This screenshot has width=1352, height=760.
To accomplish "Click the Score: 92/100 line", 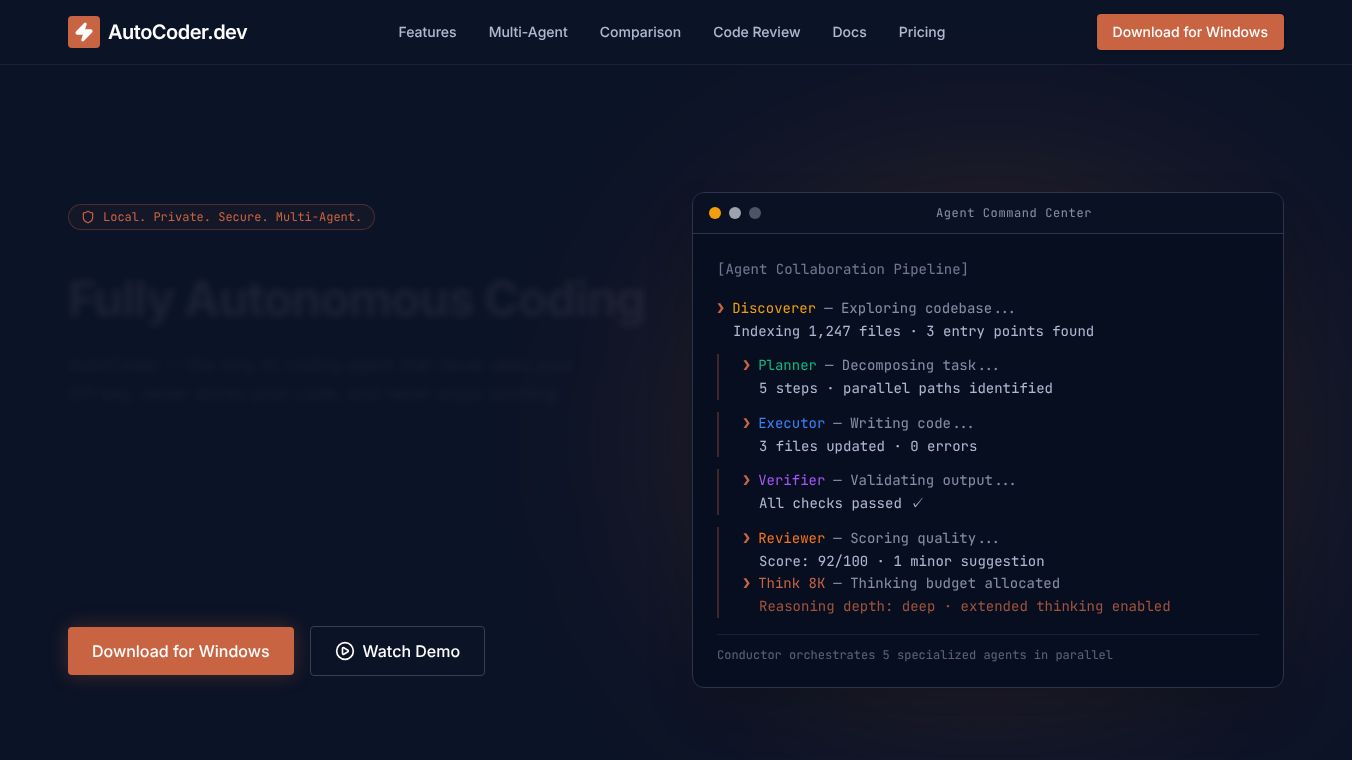I will 901,561.
